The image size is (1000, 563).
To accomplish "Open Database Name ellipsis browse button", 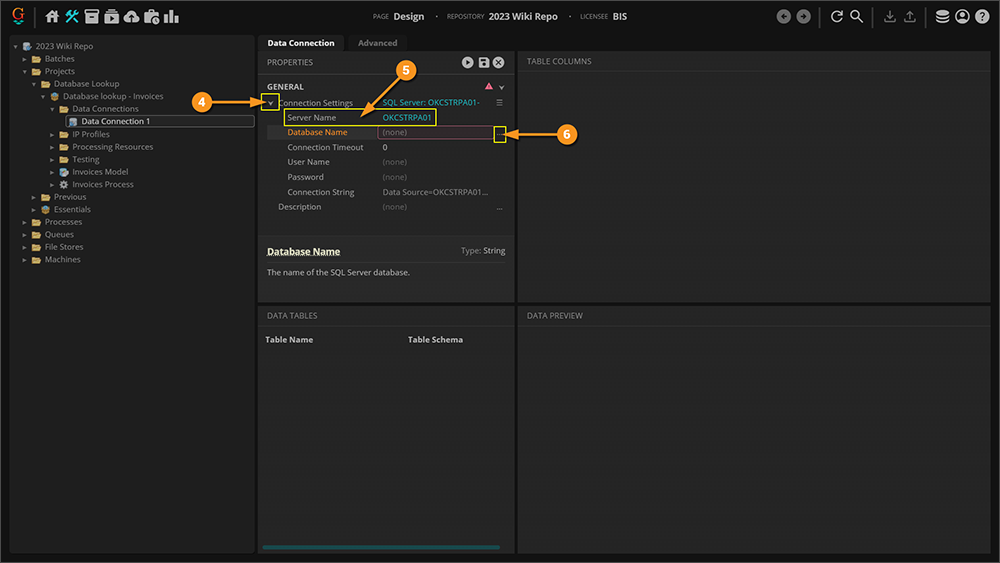I will 500,133.
